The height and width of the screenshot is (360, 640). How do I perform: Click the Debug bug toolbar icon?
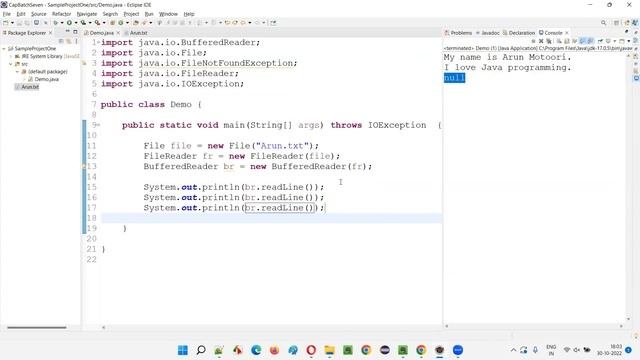click(x=56, y=23)
